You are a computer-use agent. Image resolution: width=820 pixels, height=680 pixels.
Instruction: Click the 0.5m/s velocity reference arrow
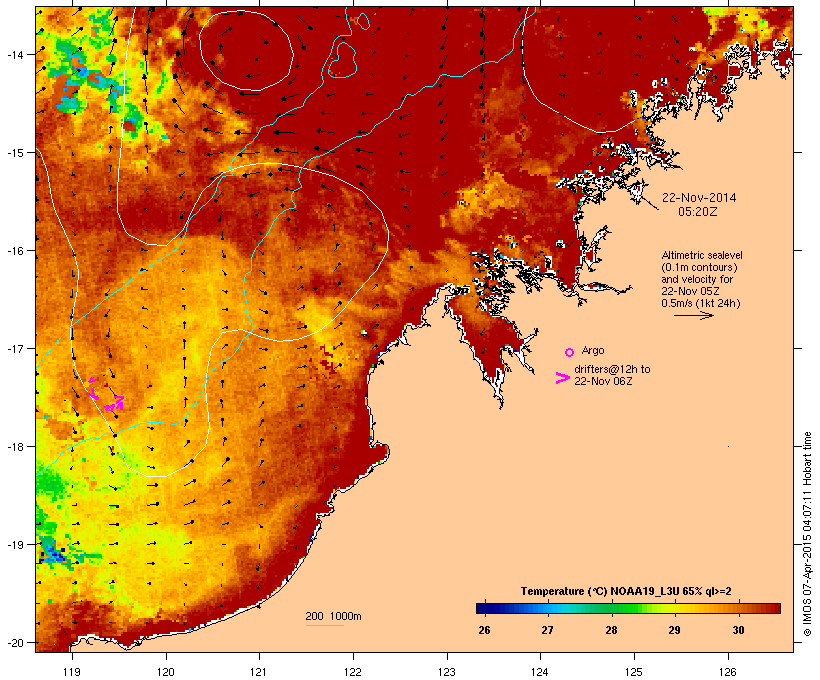point(693,315)
